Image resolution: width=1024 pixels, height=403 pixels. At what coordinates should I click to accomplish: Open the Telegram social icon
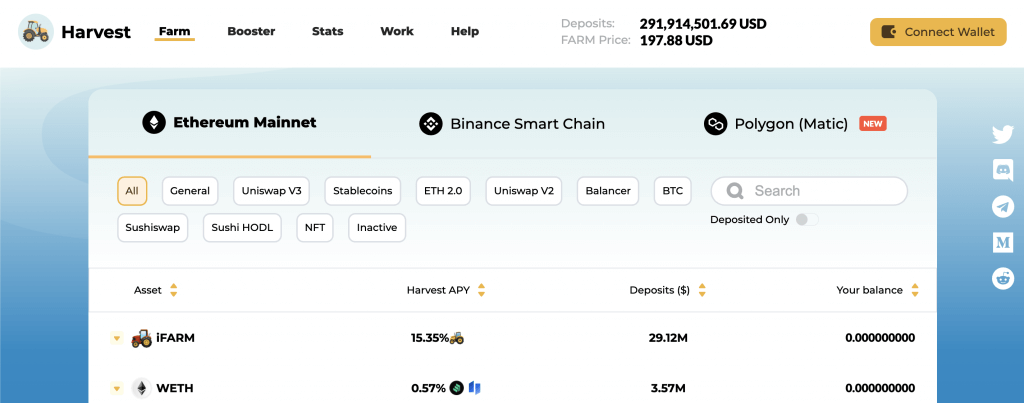1002,207
